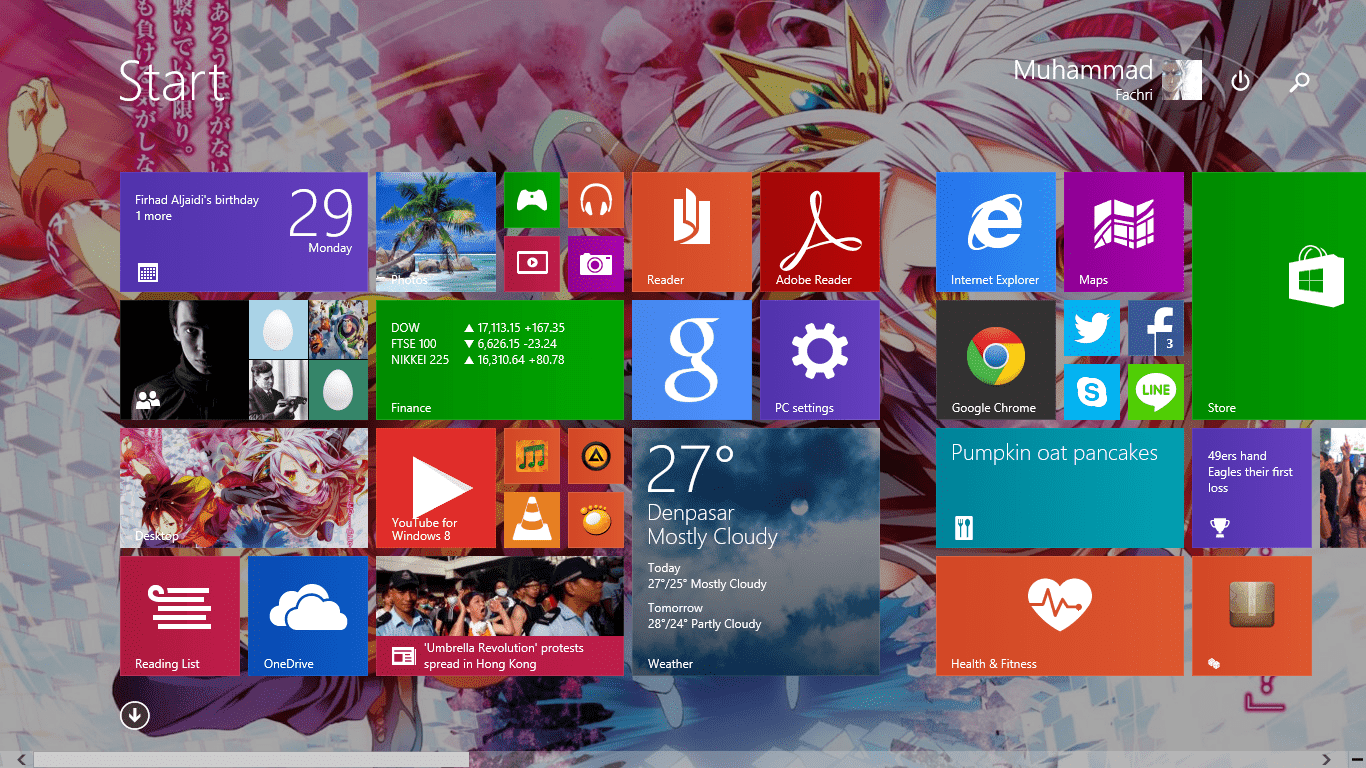The width and height of the screenshot is (1366, 768).
Task: Show all apps with down arrow
Action: [135, 715]
